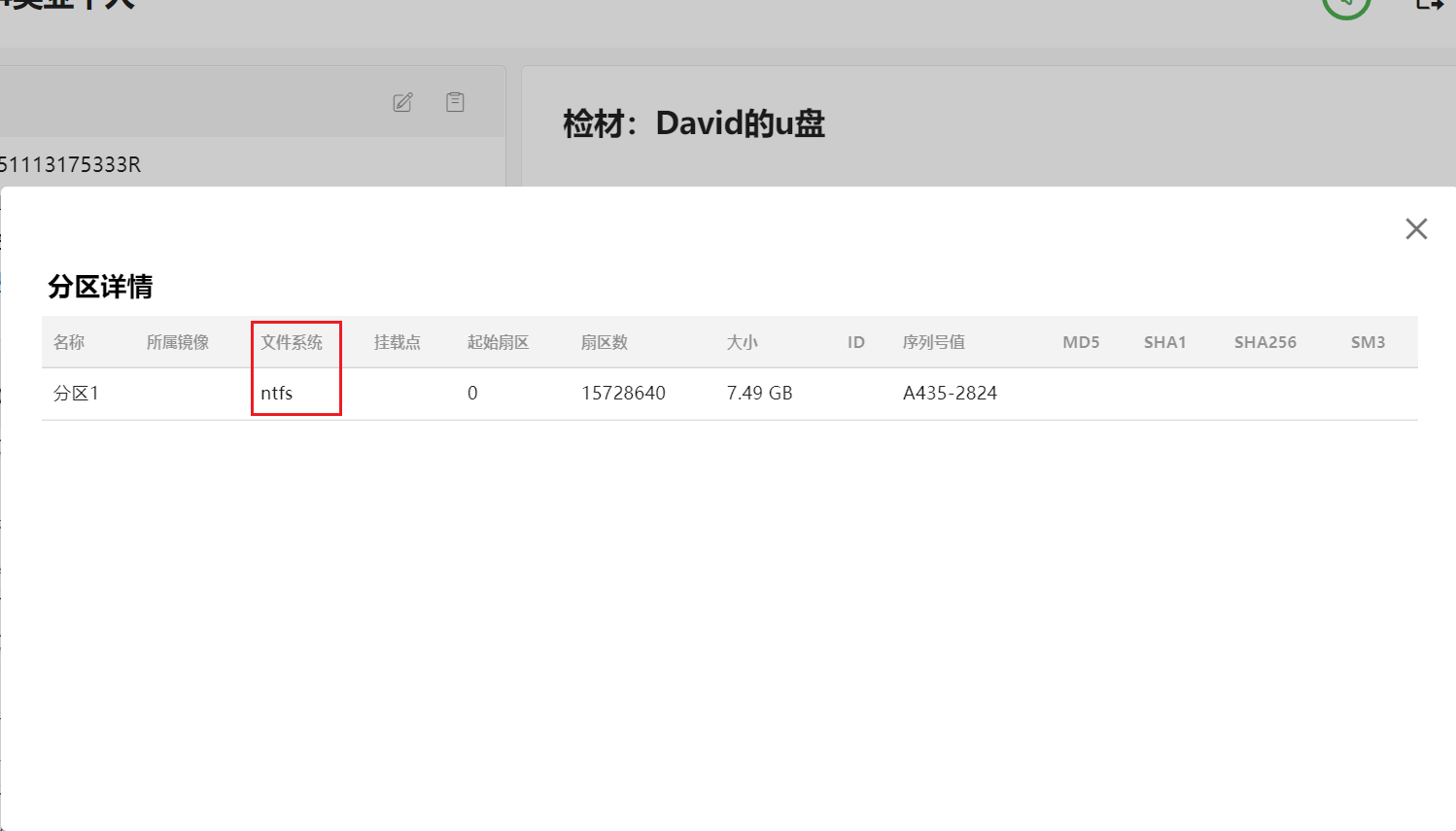Click the 名称 column header
Screen dimensions: 1456x831
(x=69, y=342)
